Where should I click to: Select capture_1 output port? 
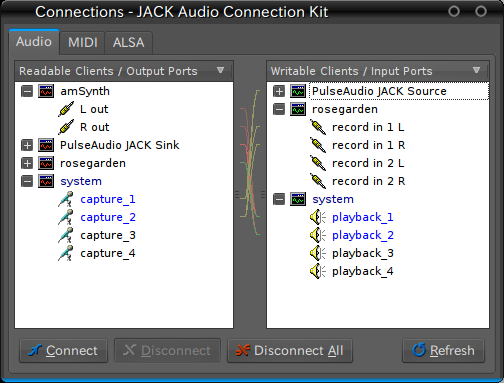coord(108,199)
